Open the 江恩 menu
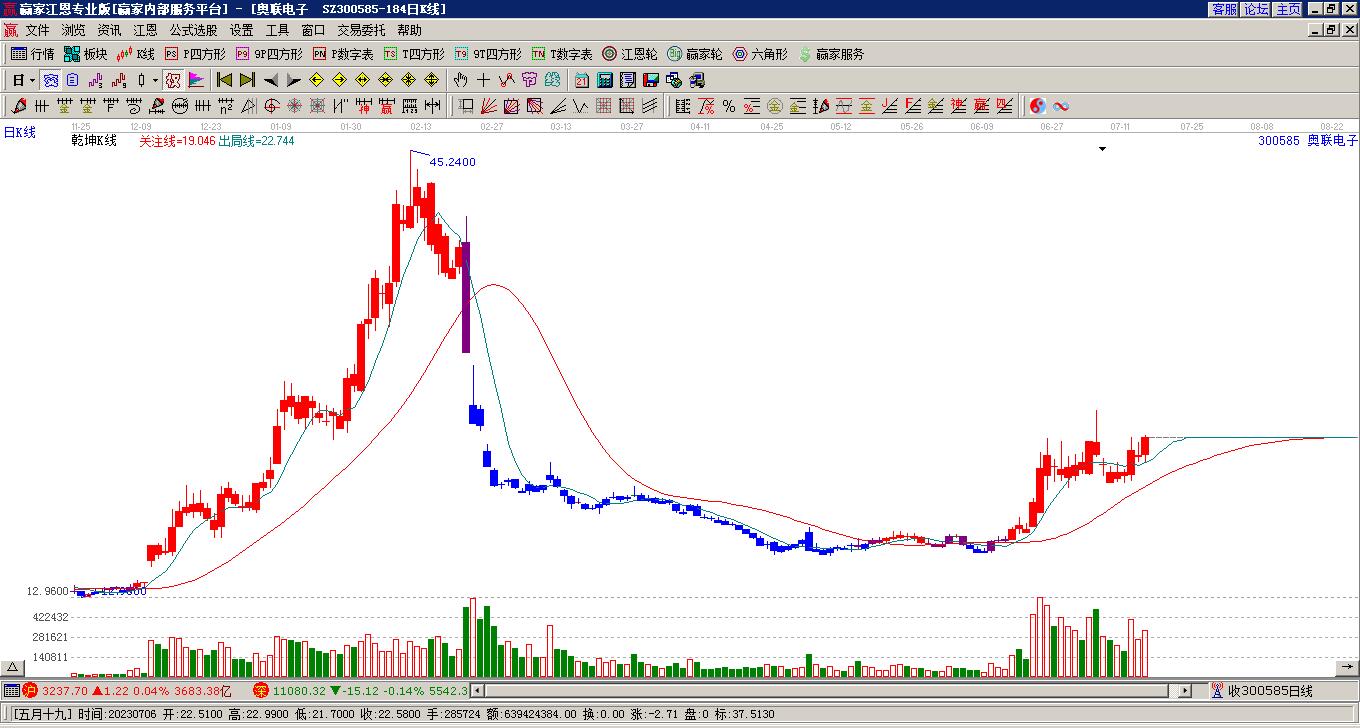The height and width of the screenshot is (728, 1360). 145,30
